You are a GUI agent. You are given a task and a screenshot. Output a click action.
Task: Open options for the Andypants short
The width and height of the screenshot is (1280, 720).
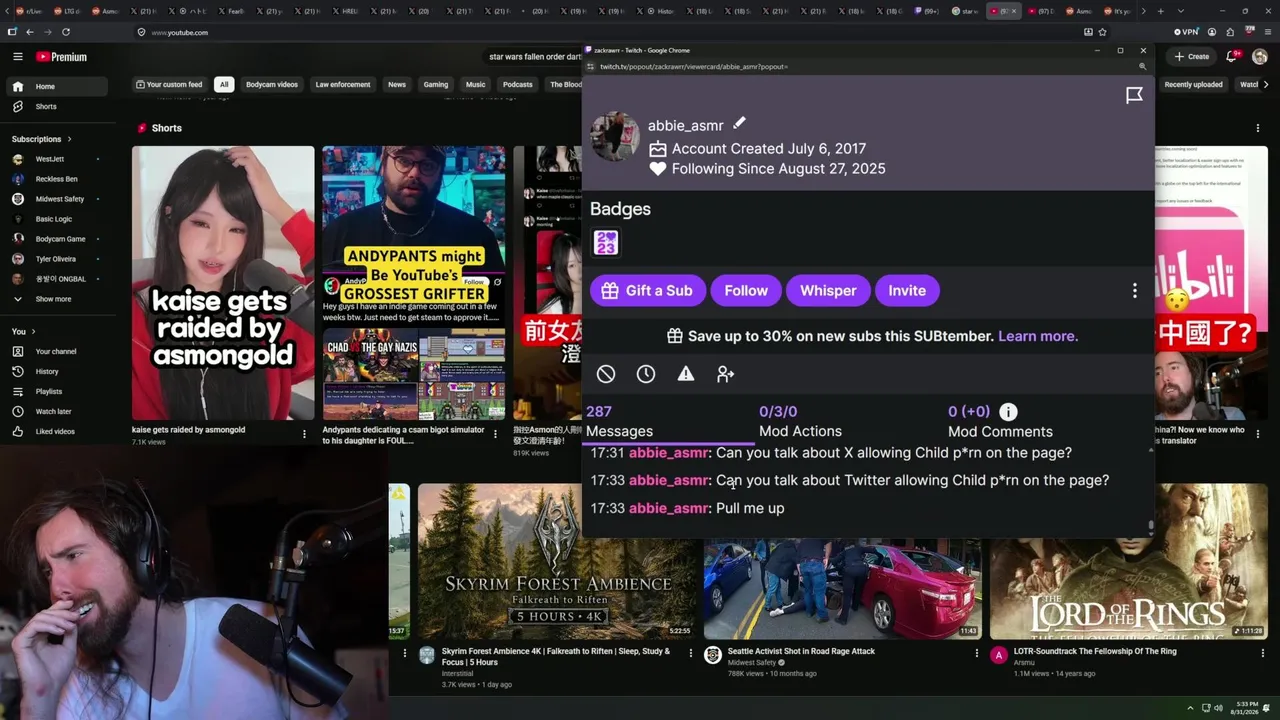click(495, 434)
